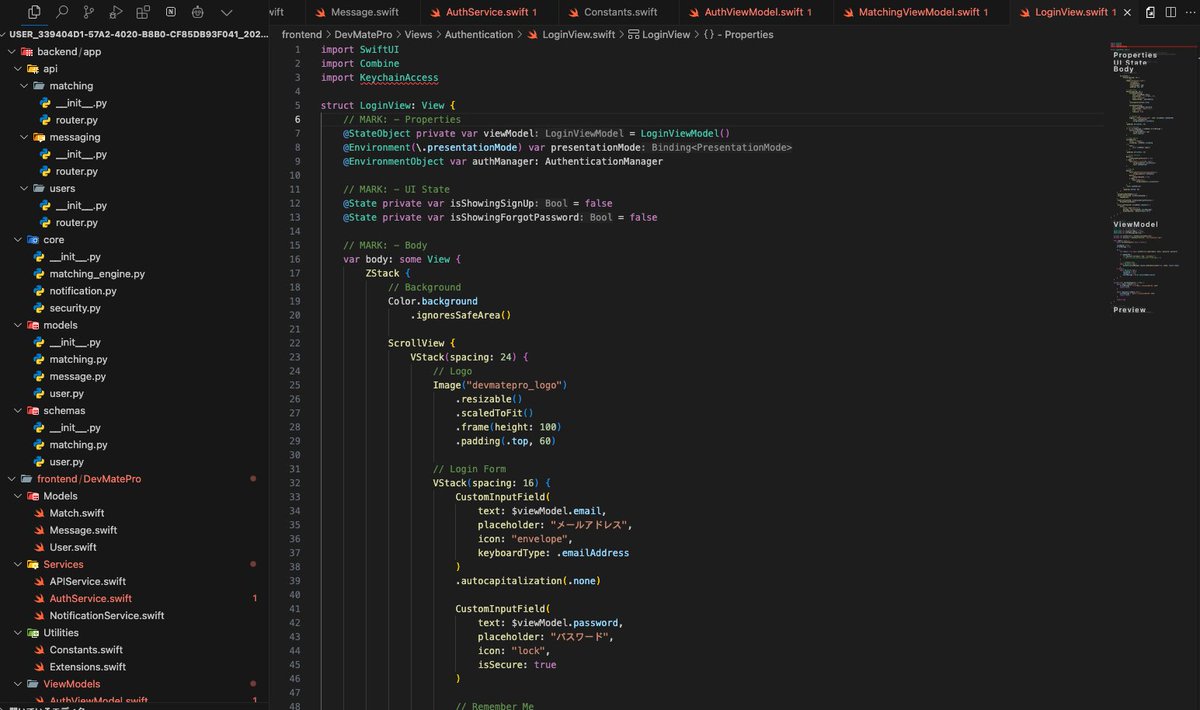The image size is (1200, 710).
Task: Switch to the Constants.swift tab
Action: [620, 12]
